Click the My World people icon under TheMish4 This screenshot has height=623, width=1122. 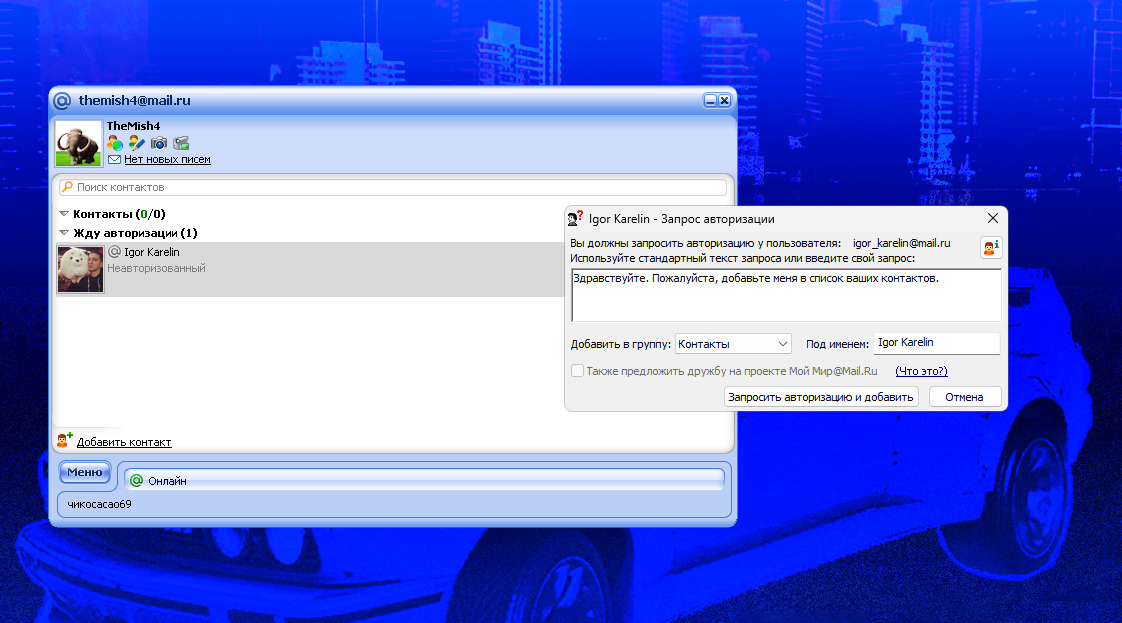click(115, 143)
